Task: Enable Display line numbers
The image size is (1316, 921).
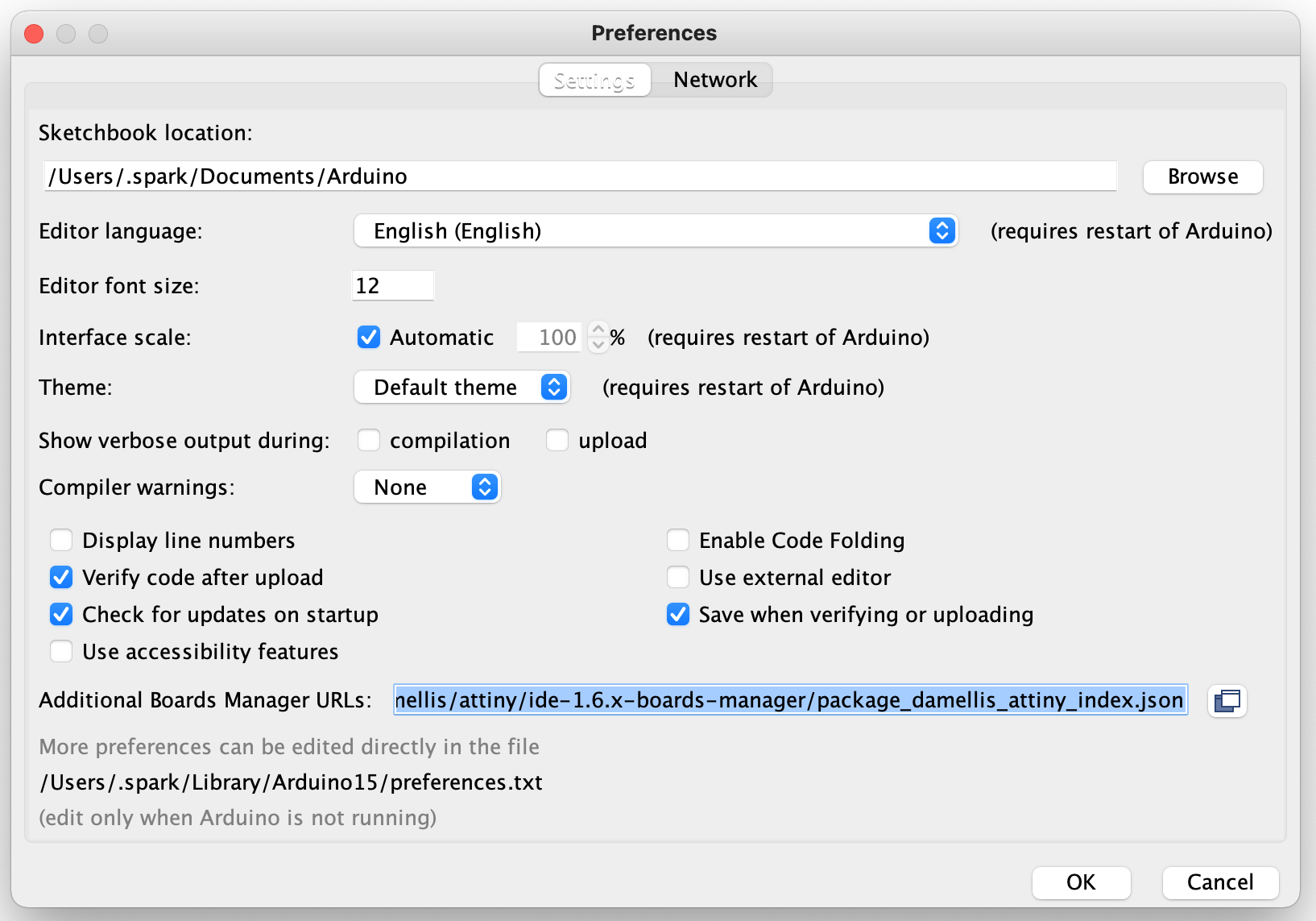Action: pyautogui.click(x=62, y=540)
